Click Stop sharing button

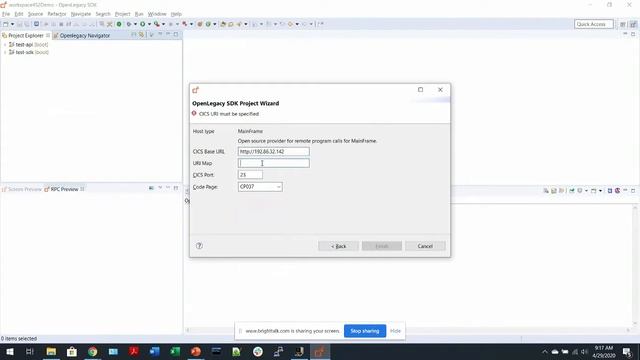coord(364,331)
